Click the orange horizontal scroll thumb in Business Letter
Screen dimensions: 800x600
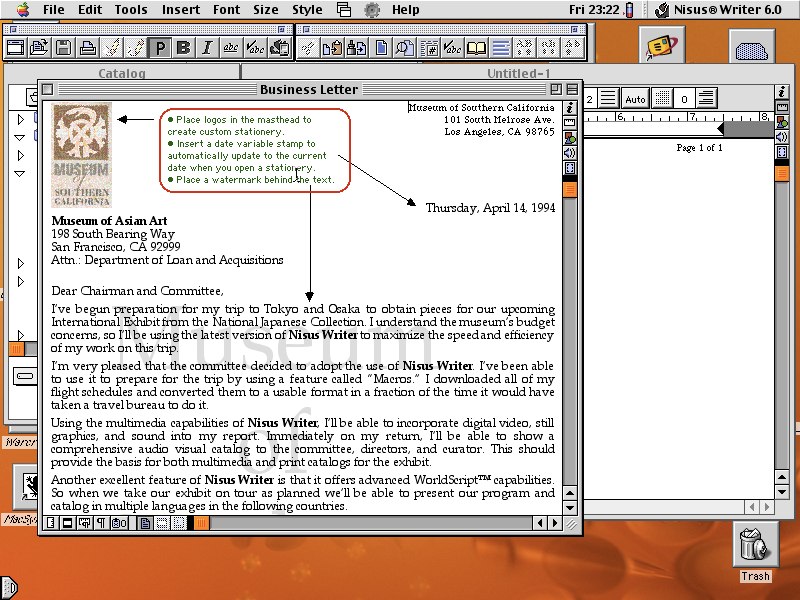click(202, 523)
